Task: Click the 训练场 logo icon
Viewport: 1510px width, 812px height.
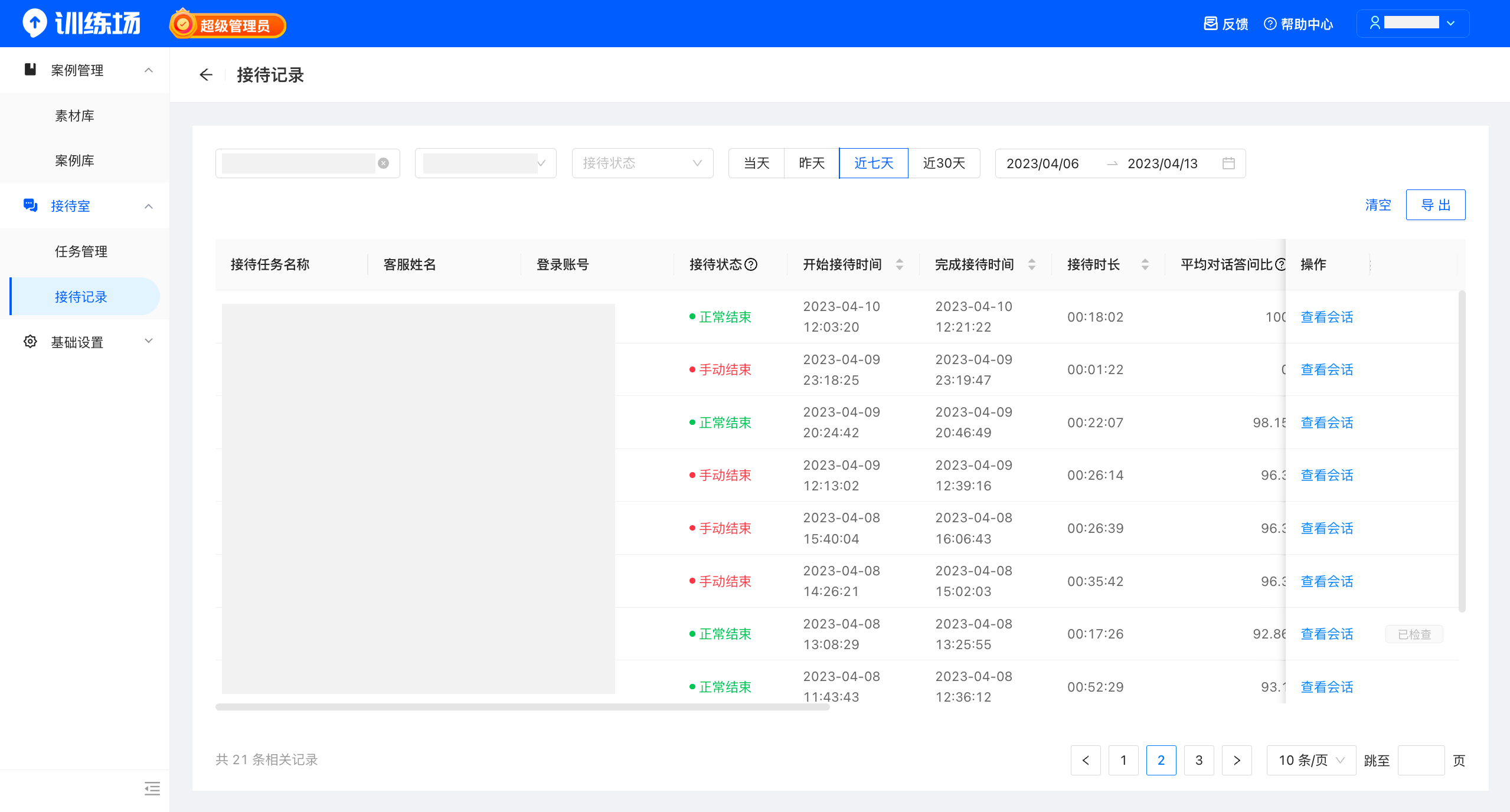Action: point(34,24)
